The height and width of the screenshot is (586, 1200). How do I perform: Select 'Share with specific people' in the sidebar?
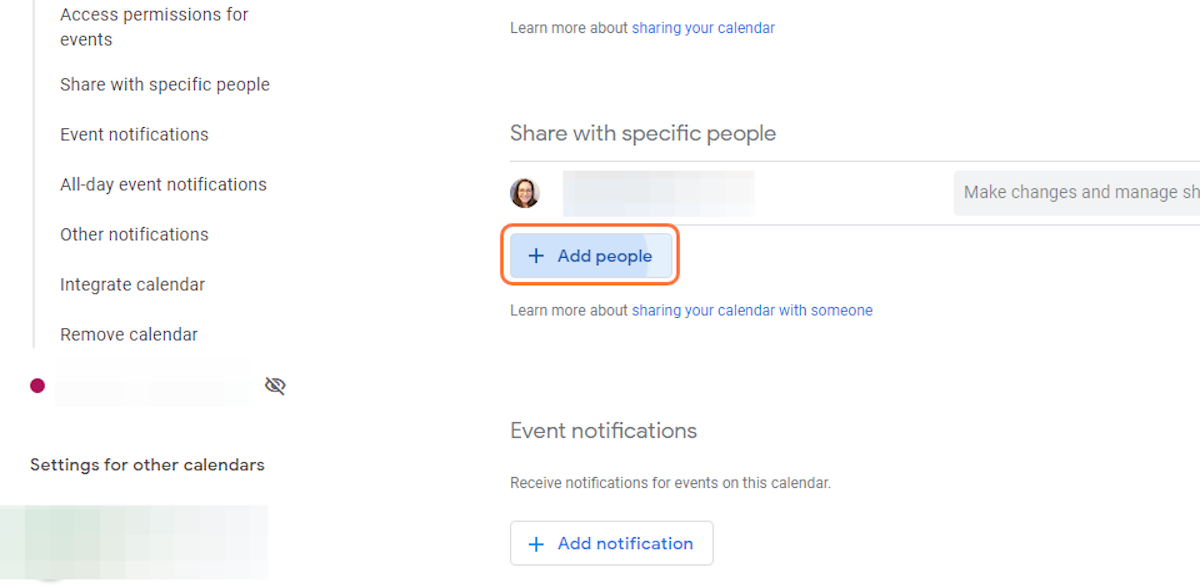[165, 84]
